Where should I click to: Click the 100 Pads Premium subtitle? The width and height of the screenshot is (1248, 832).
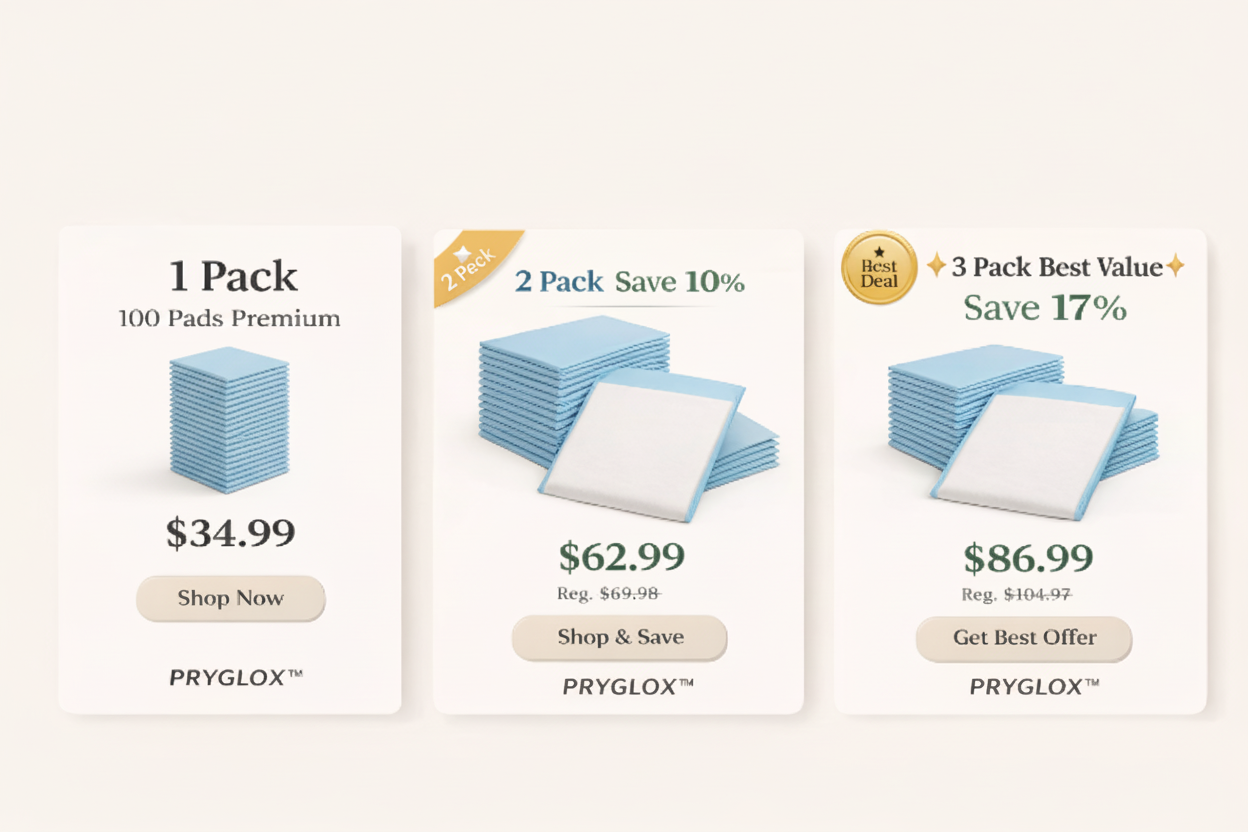[229, 319]
